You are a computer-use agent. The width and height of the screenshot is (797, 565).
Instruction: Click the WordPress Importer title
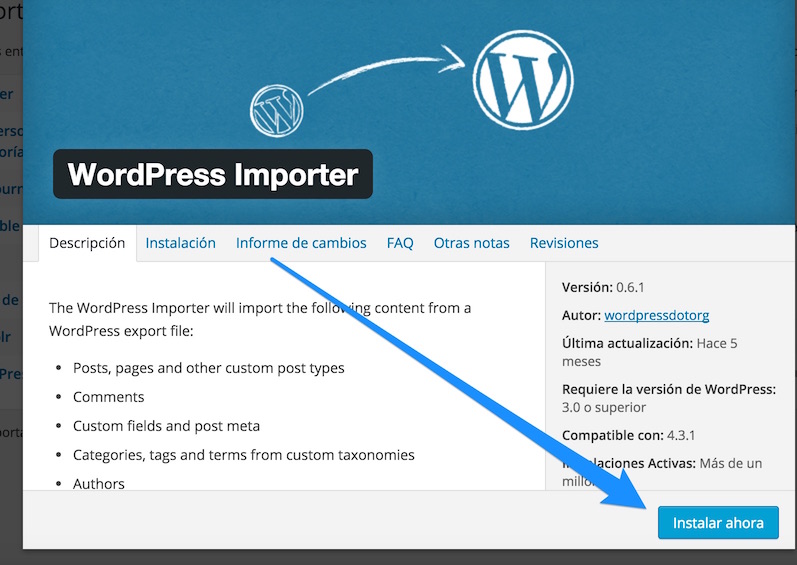click(213, 174)
